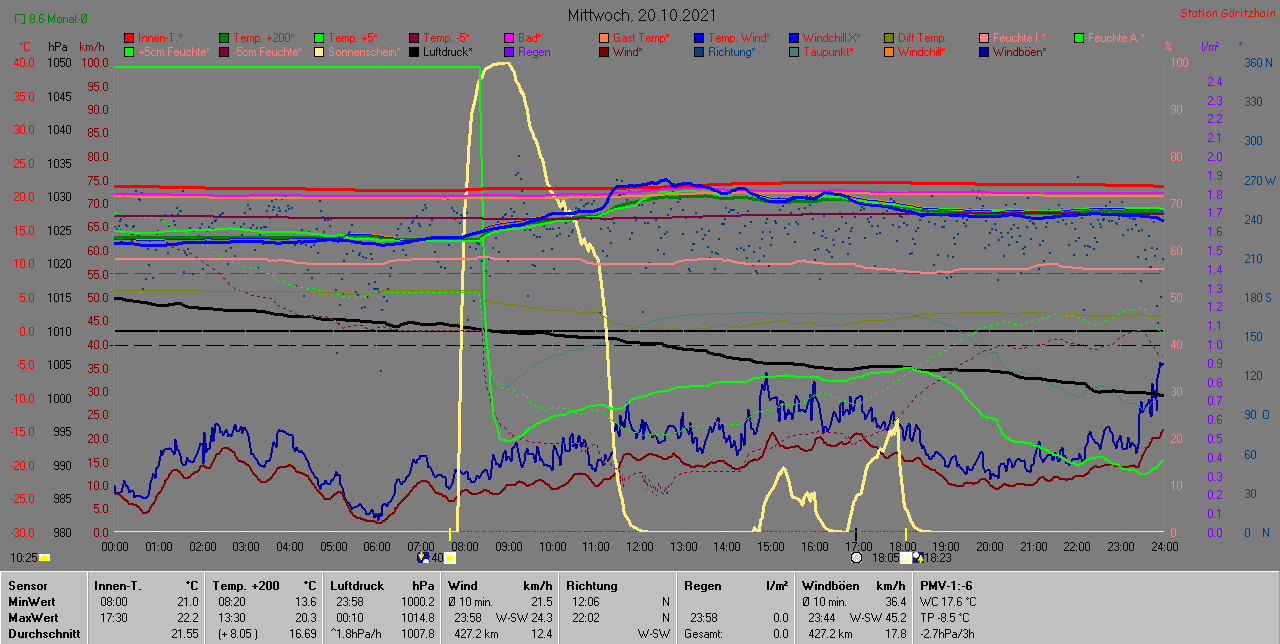The image size is (1280, 644).
Task: Click the chart title Mittwoch, 20.10.2021
Action: coord(641,15)
